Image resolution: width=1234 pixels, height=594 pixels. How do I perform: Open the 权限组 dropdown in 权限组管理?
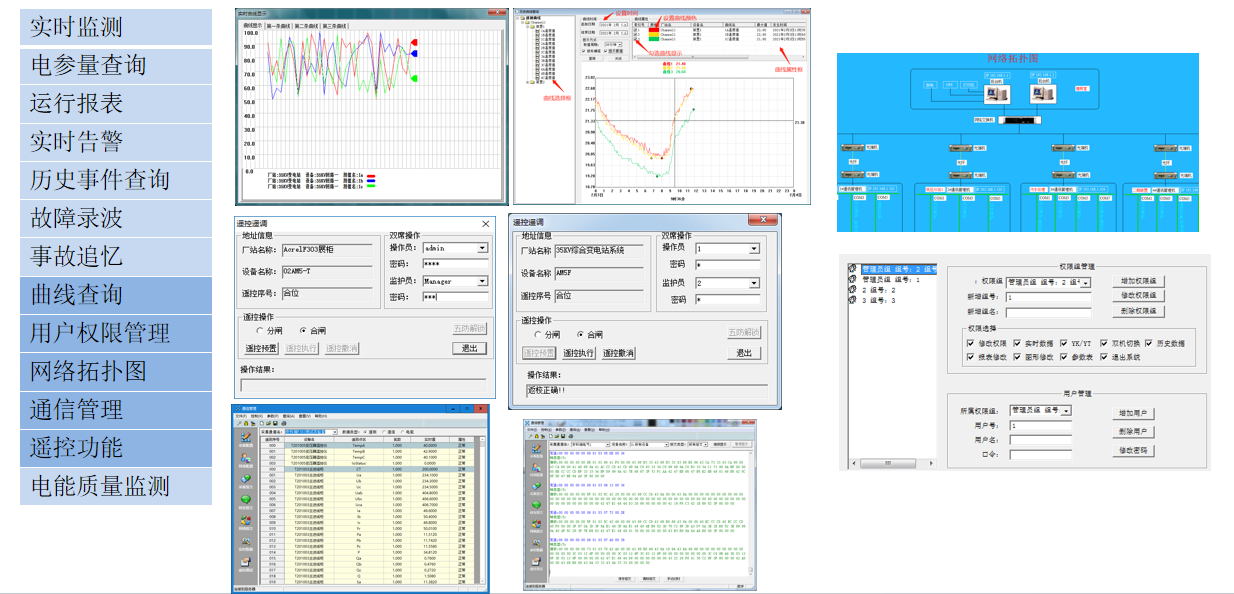click(1085, 283)
